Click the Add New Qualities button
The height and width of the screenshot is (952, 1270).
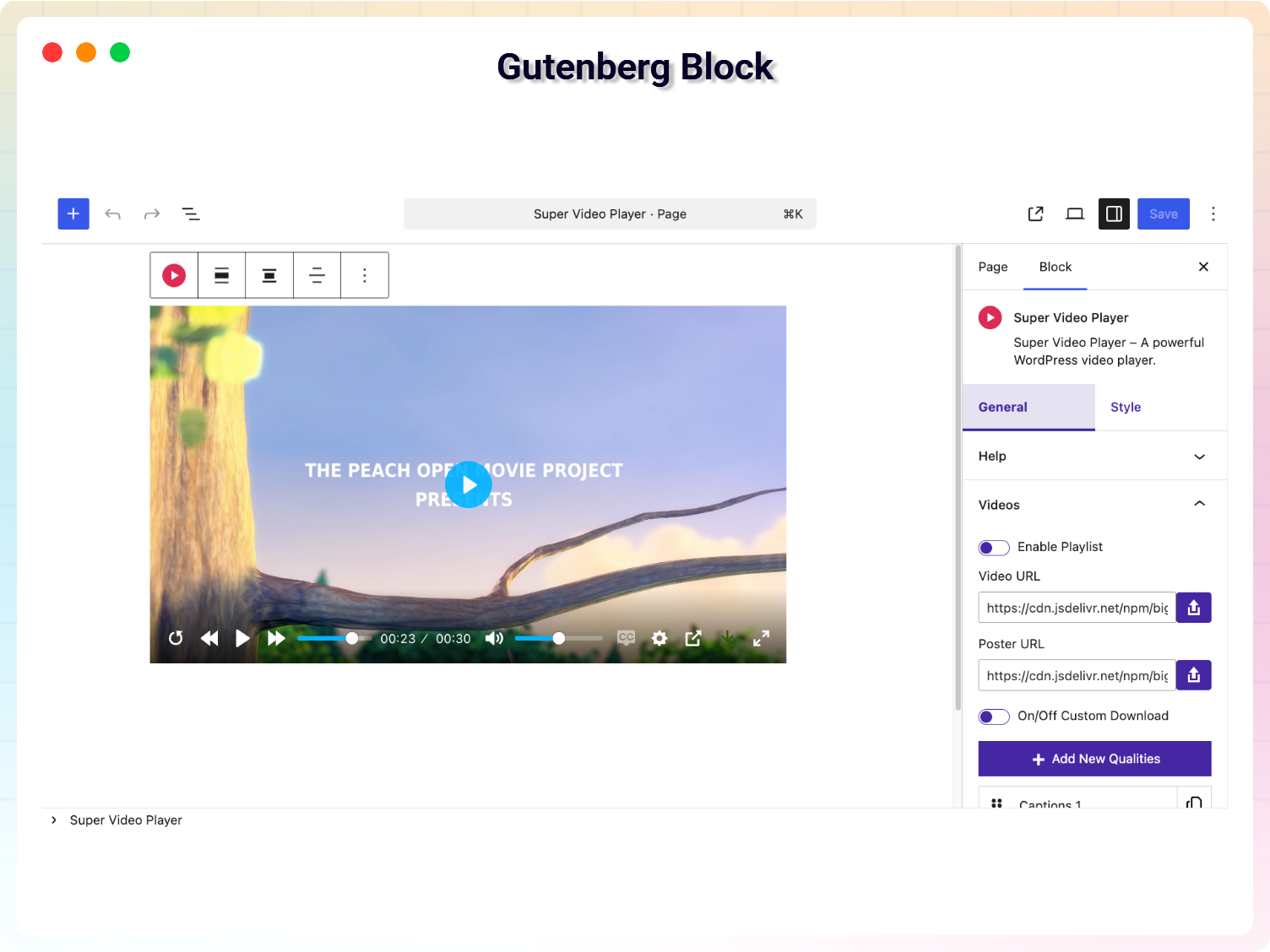tap(1094, 759)
